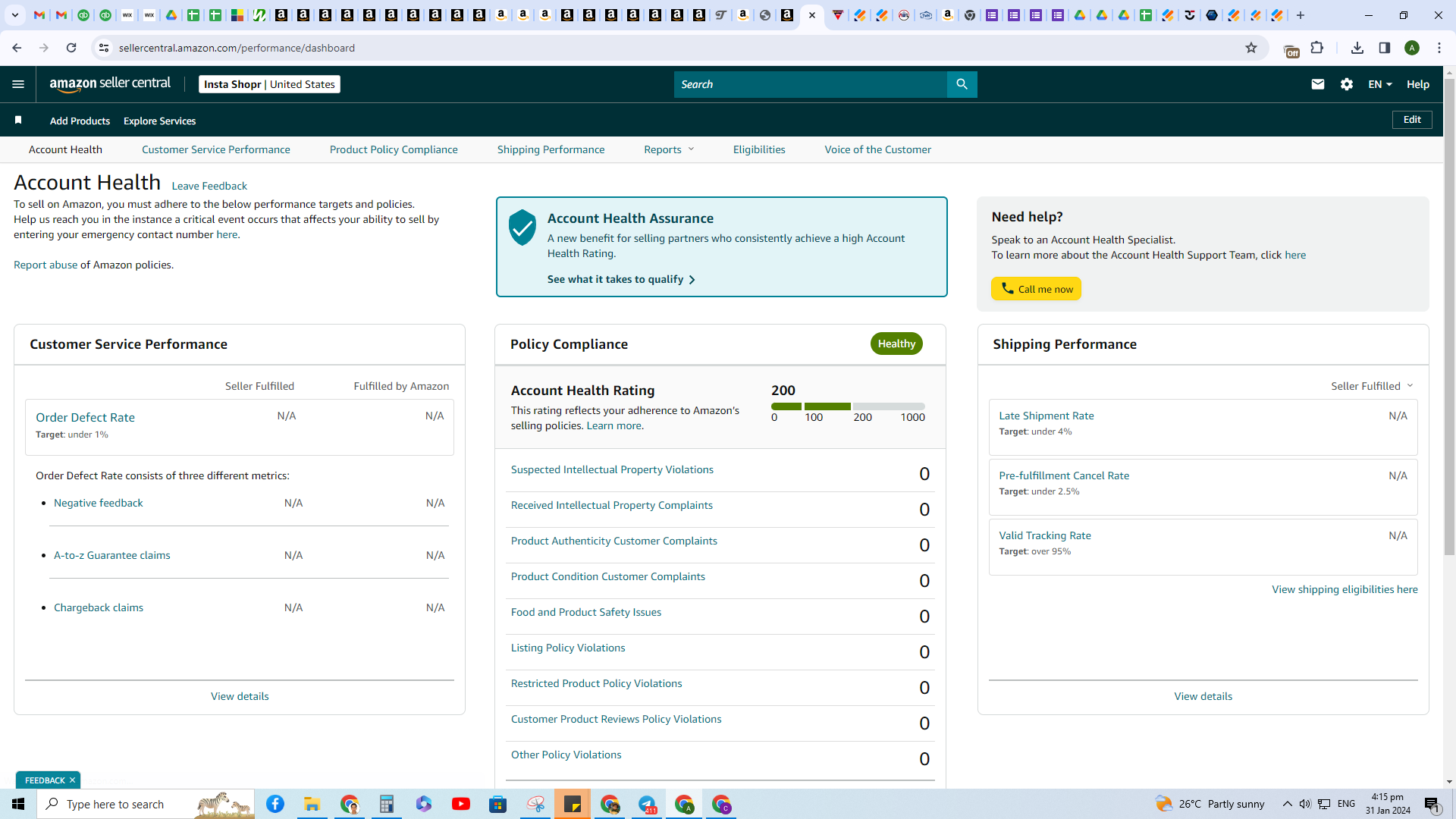1456x819 pixels.
Task: Click the Seller Central search field
Action: (811, 84)
